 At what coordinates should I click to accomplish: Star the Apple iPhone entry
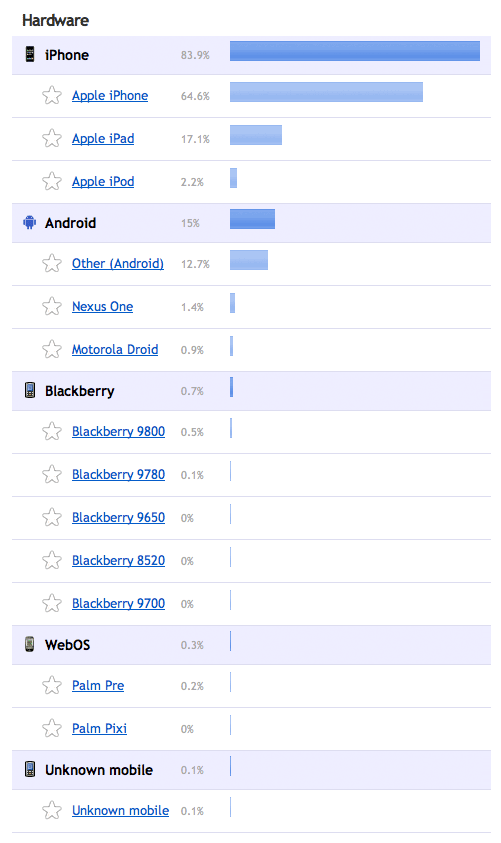tap(52, 95)
